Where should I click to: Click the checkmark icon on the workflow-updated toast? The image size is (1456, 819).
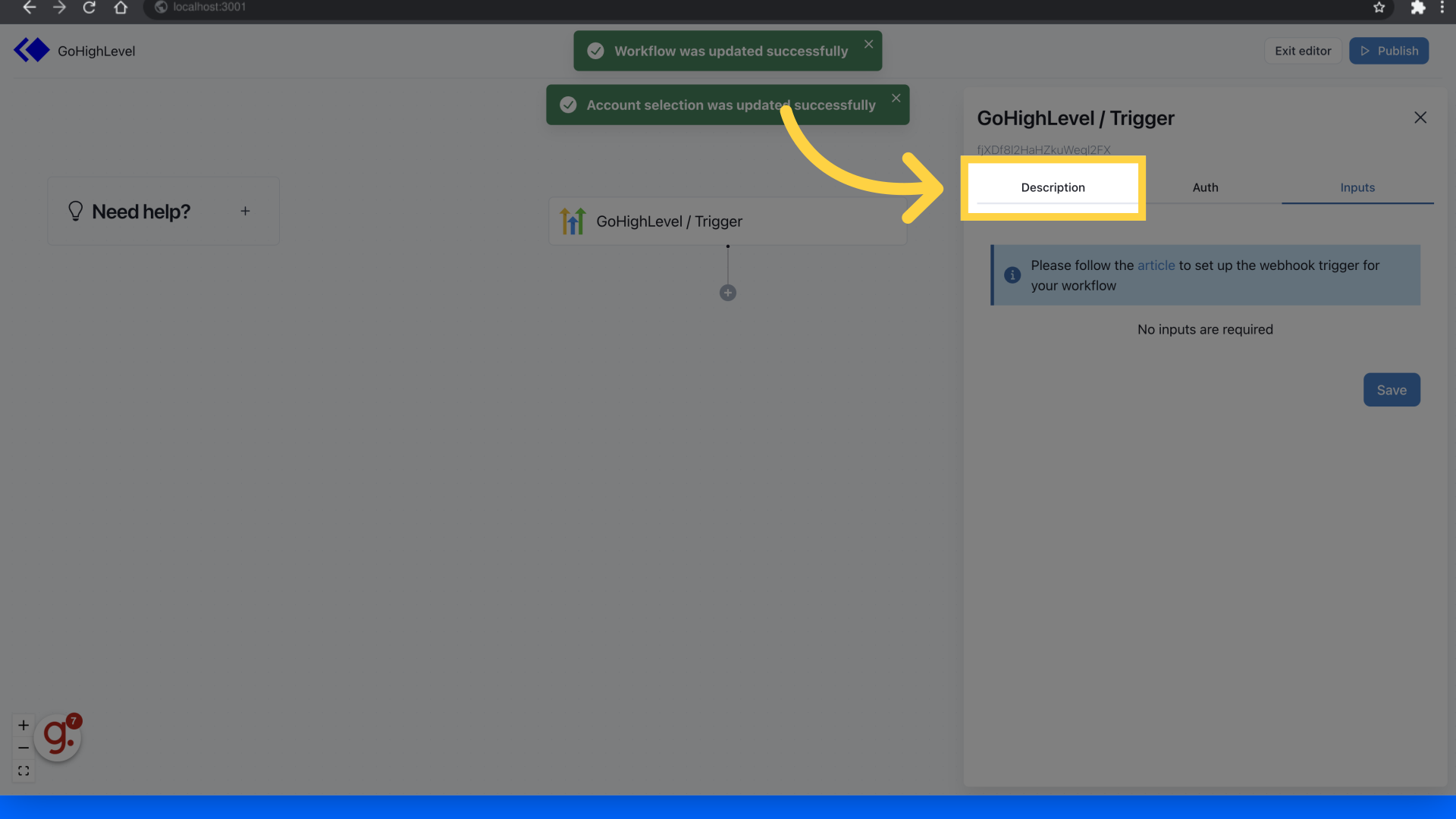(596, 51)
